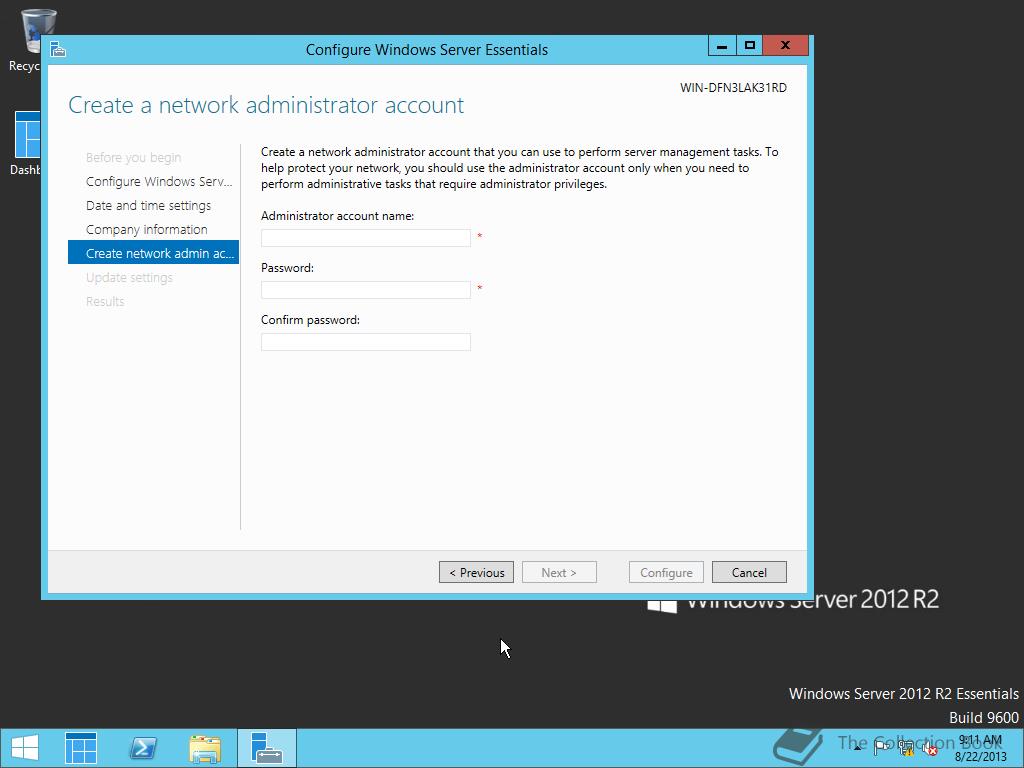Click the Password input field
This screenshot has width=1024, height=768.
tap(366, 290)
